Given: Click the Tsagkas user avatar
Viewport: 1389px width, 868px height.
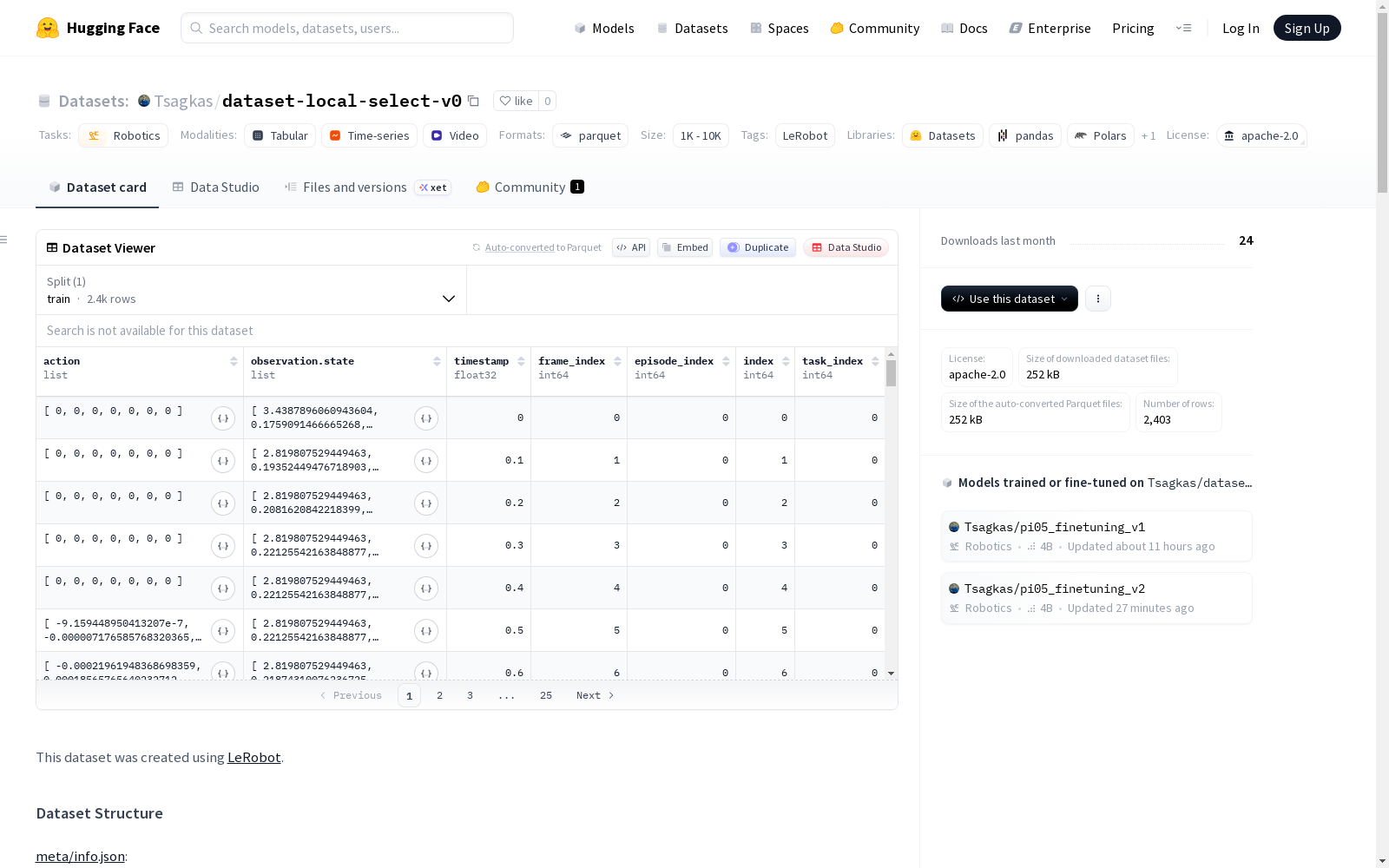Looking at the screenshot, I should click(x=144, y=101).
